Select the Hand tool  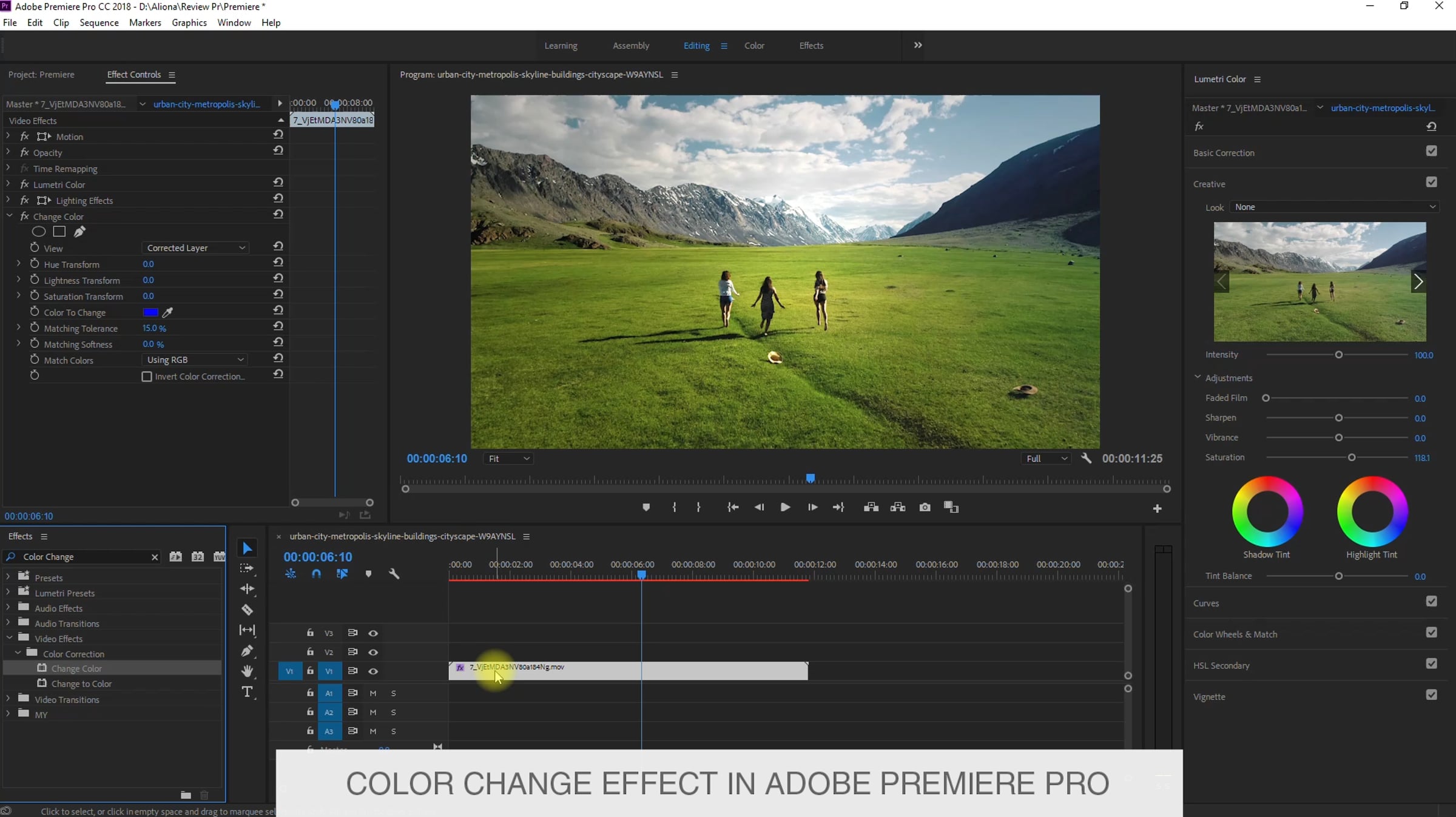click(247, 671)
